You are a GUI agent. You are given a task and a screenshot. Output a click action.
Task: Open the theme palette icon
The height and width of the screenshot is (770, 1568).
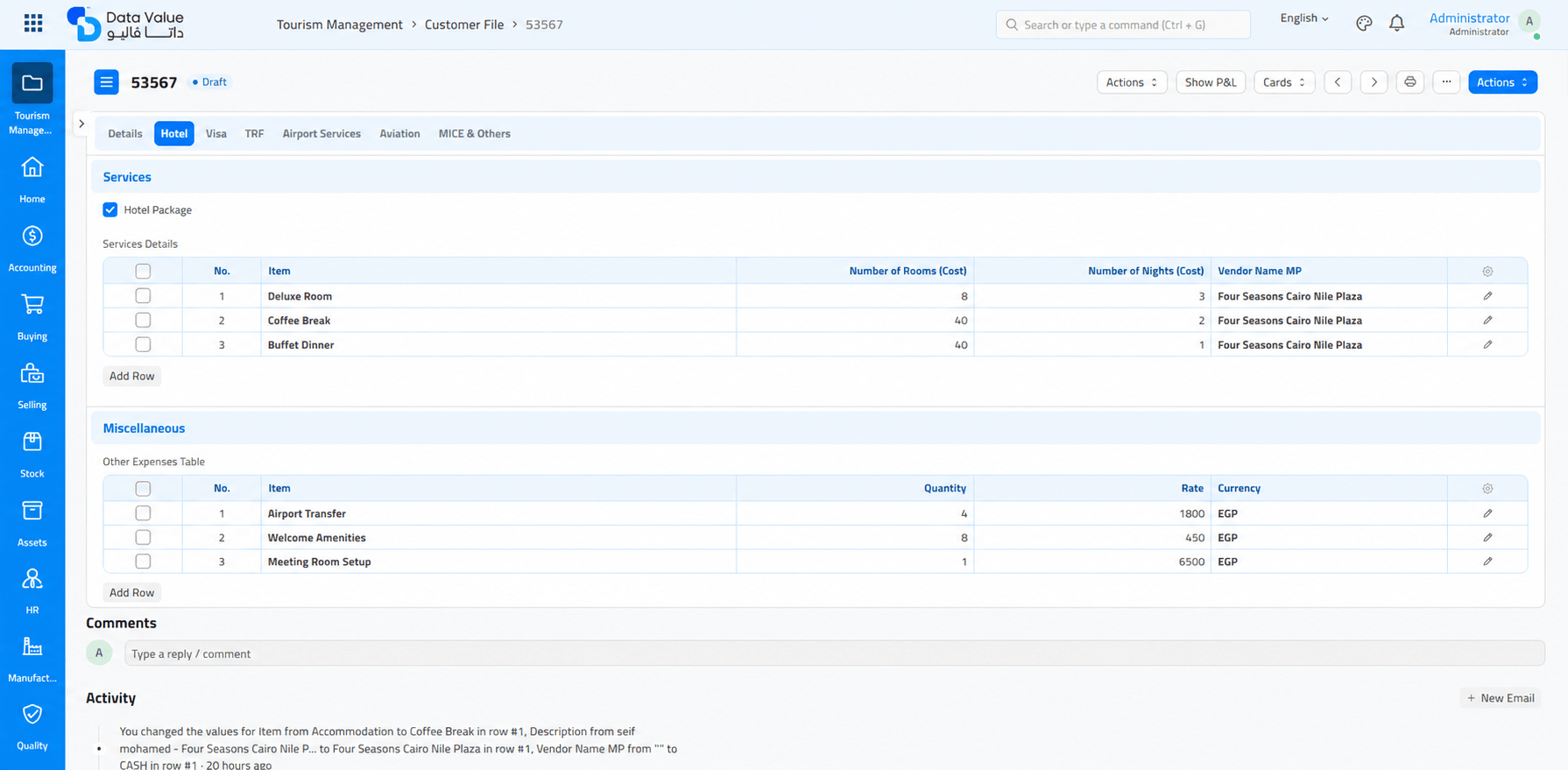click(x=1364, y=24)
